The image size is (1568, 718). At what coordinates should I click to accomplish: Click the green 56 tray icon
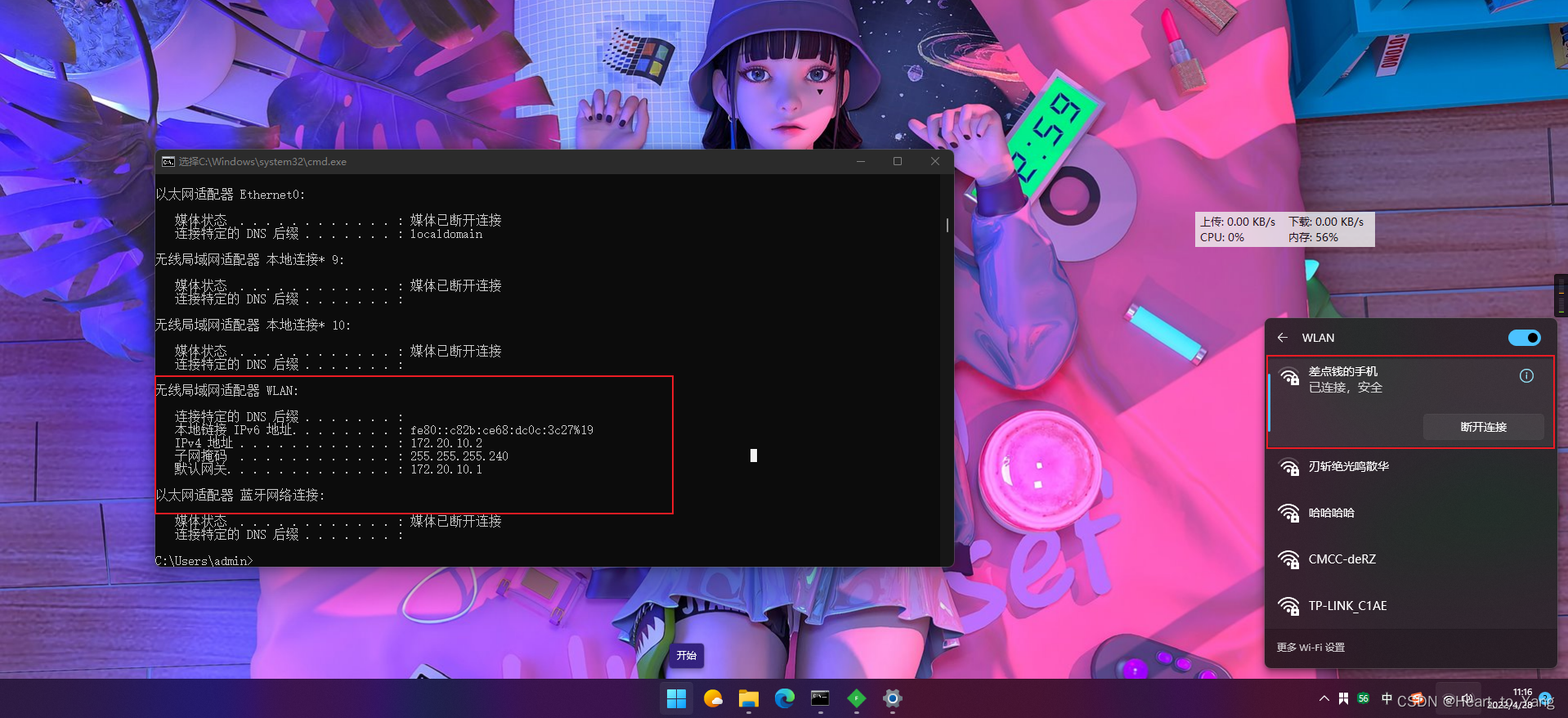[1364, 698]
